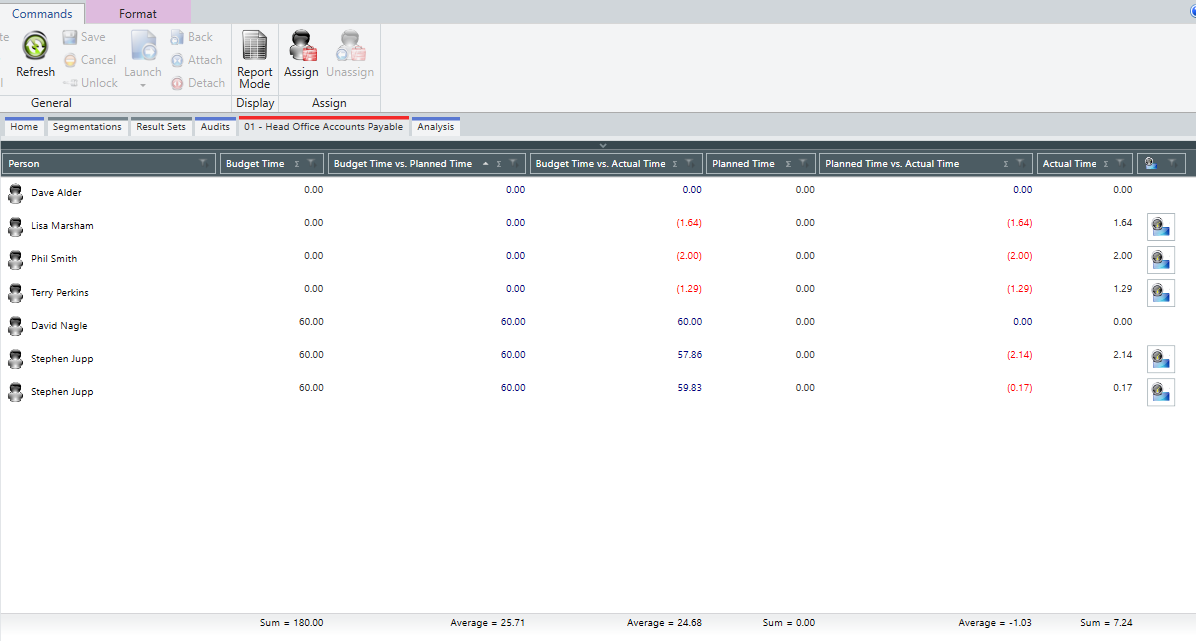Open time detail icon for Phil Smith
Image resolution: width=1196 pixels, height=641 pixels.
point(1161,259)
